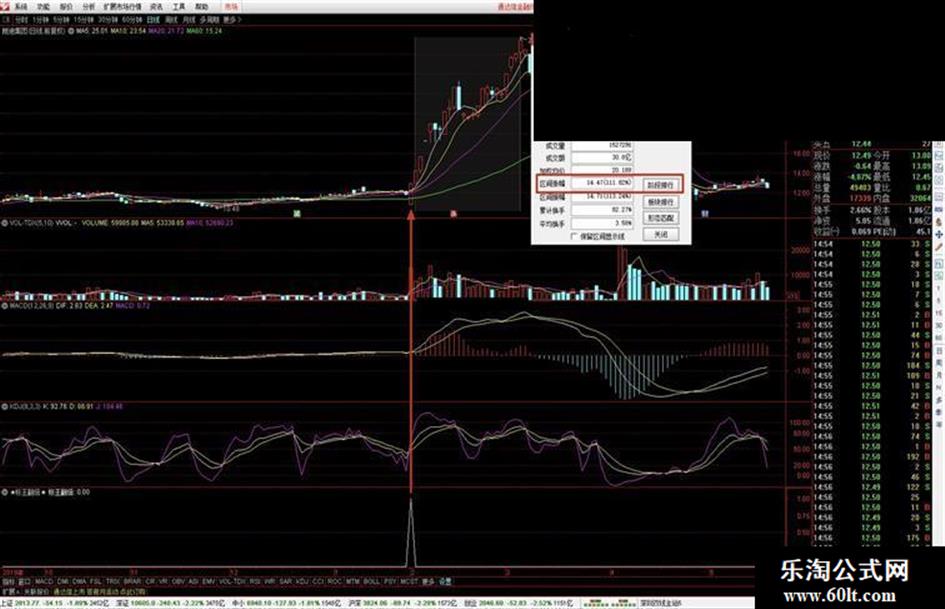Select the BRAR indicator tab
This screenshot has width=945, height=609.
[132, 582]
